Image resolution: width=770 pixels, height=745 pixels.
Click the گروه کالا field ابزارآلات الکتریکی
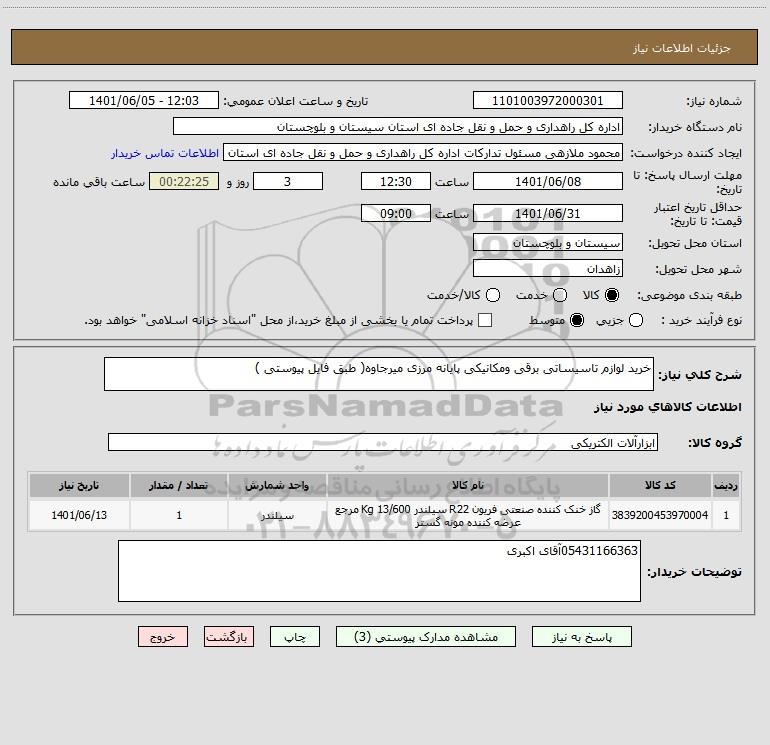pos(383,442)
